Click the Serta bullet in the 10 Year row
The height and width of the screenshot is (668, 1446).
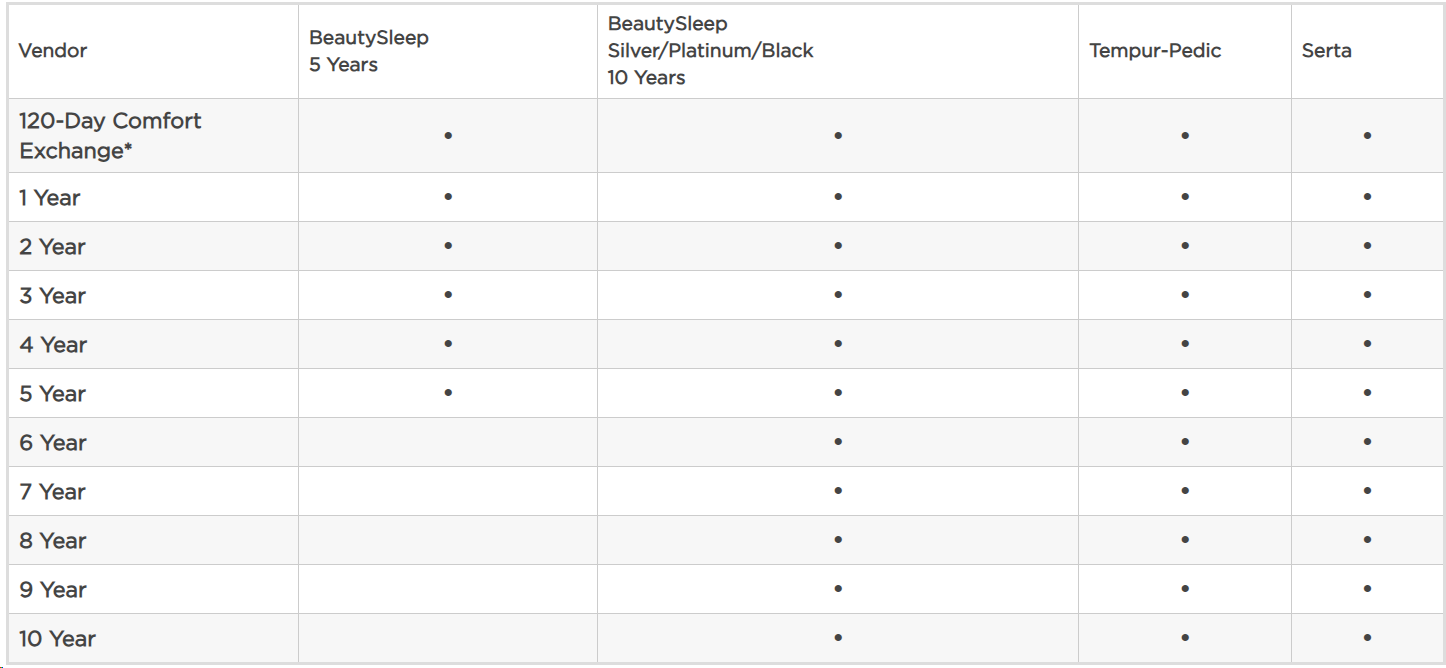1367,638
